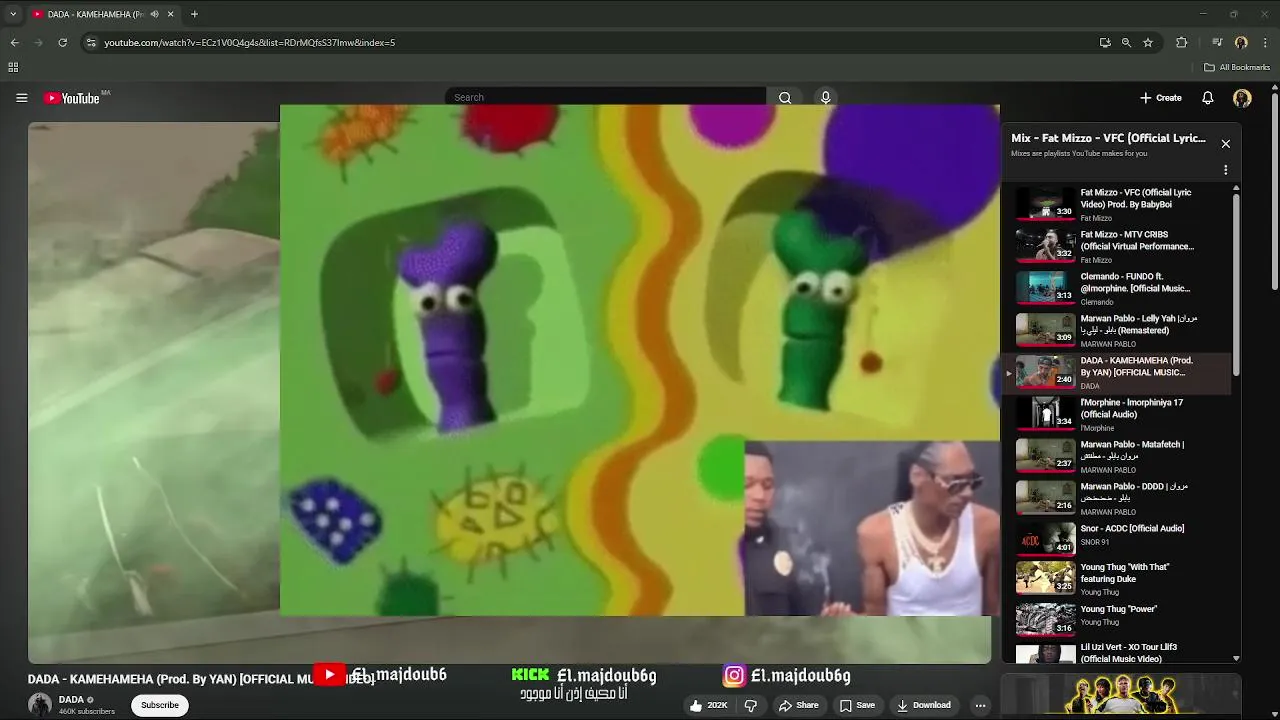Play l'Morphine - lmorphiniya 17 in playlist
This screenshot has height=720, width=1280.
click(1118, 413)
